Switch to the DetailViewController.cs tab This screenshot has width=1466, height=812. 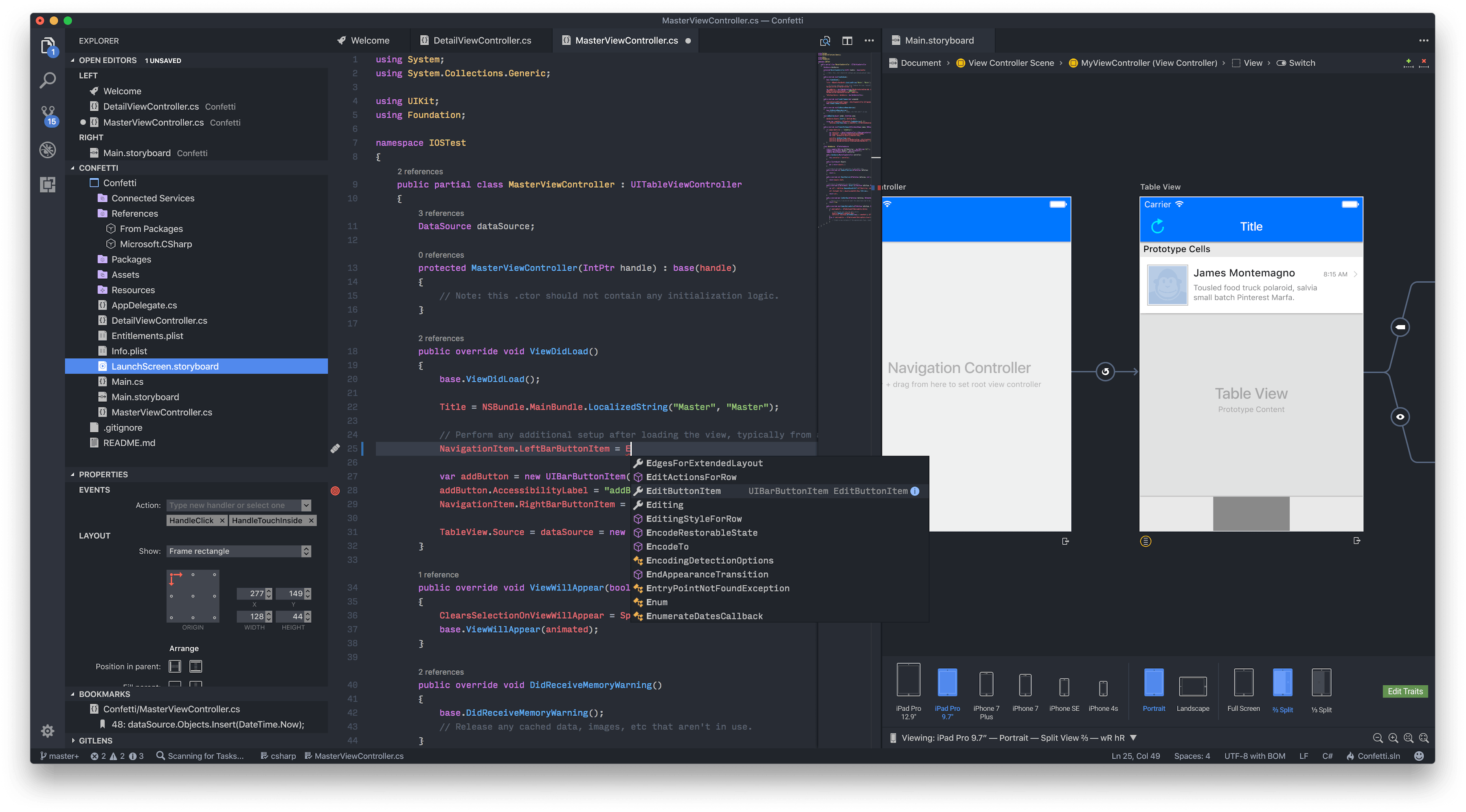(x=481, y=40)
